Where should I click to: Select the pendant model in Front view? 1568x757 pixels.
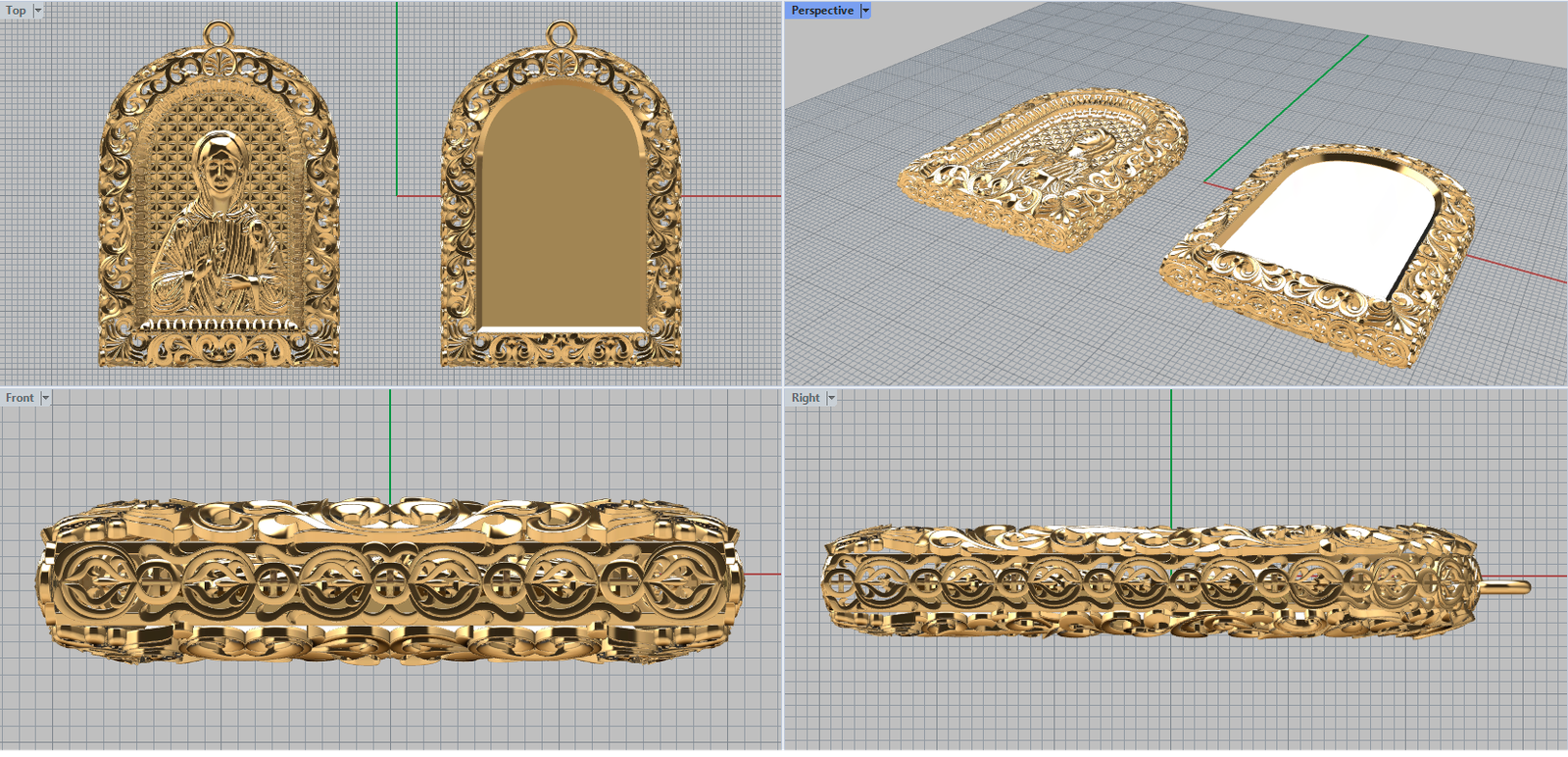click(x=389, y=580)
